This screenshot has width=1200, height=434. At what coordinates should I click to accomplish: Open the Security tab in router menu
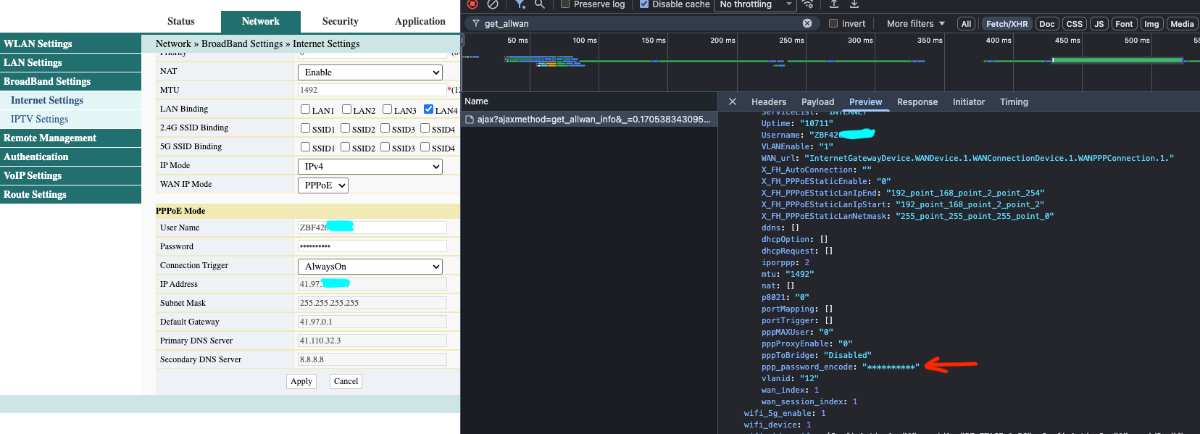[x=340, y=21]
